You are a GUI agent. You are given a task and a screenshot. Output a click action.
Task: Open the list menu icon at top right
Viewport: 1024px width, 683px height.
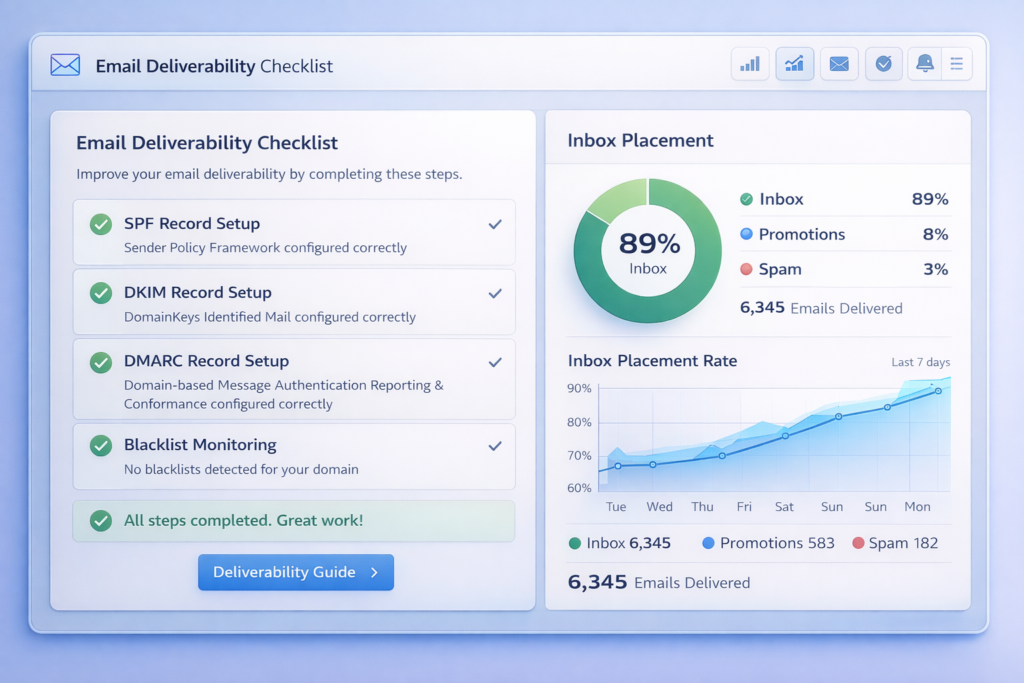(x=957, y=63)
